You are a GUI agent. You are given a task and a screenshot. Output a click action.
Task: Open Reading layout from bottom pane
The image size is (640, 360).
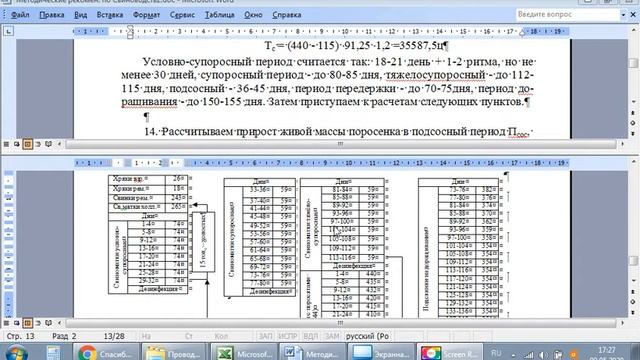coord(48,323)
